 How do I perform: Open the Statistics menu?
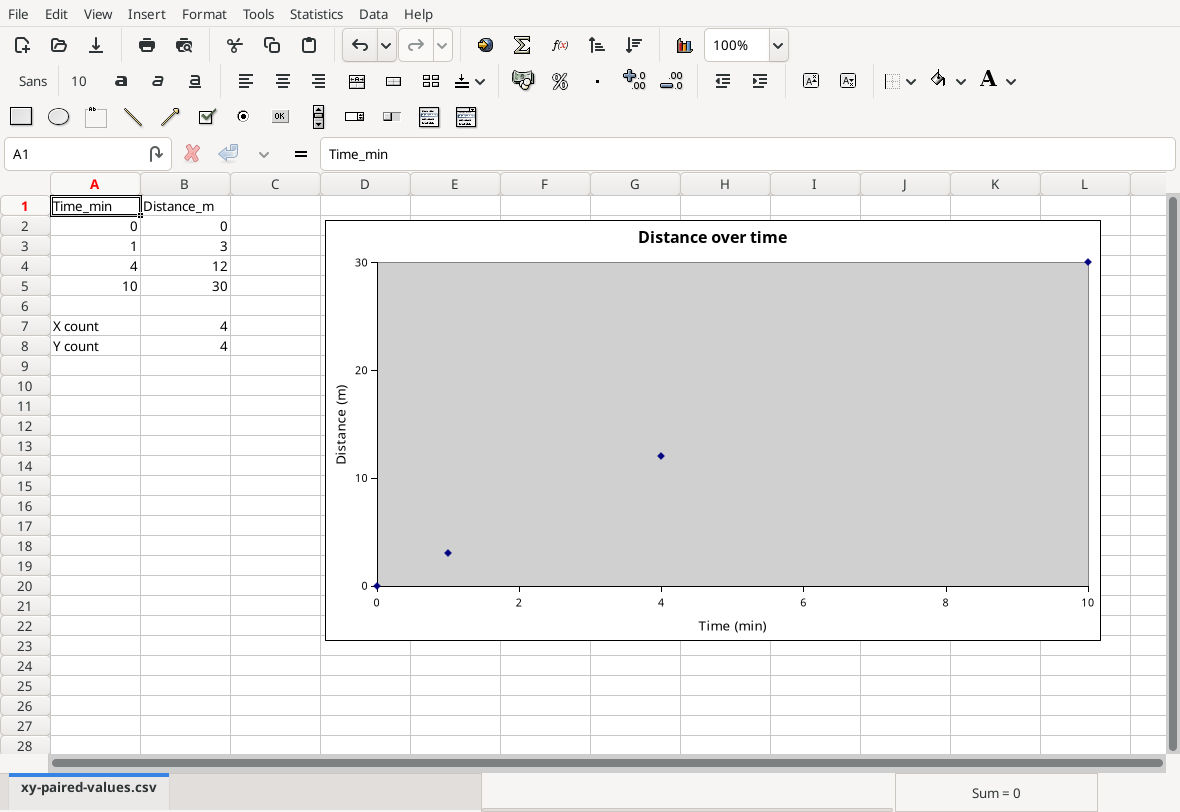pos(316,14)
